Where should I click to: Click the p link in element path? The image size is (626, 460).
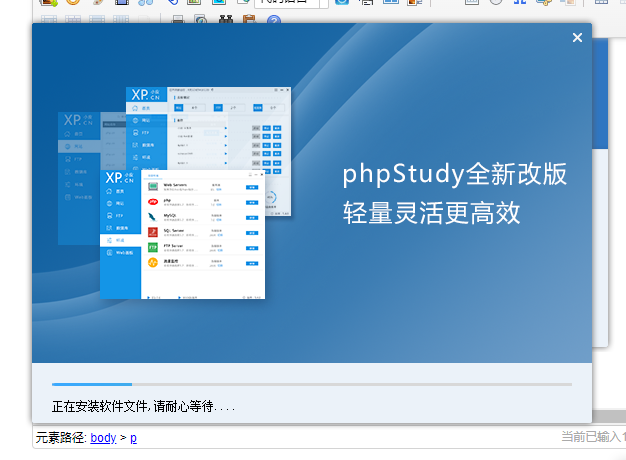pos(133,438)
